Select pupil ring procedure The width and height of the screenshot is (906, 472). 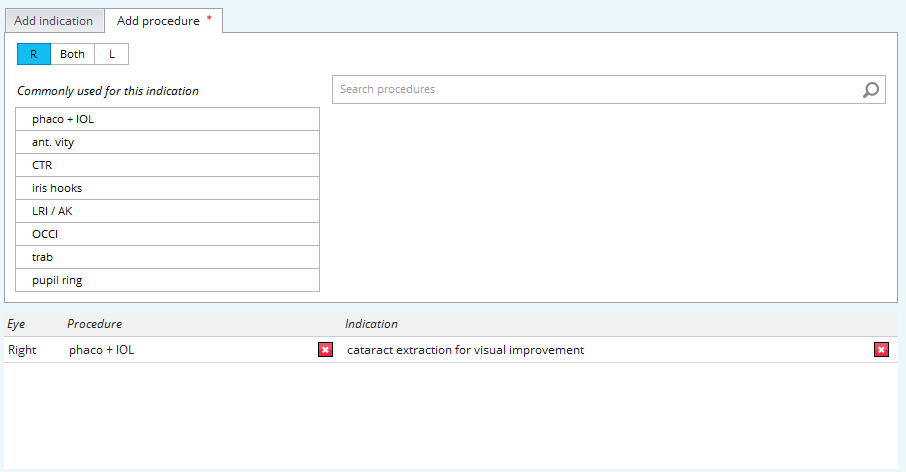[168, 280]
